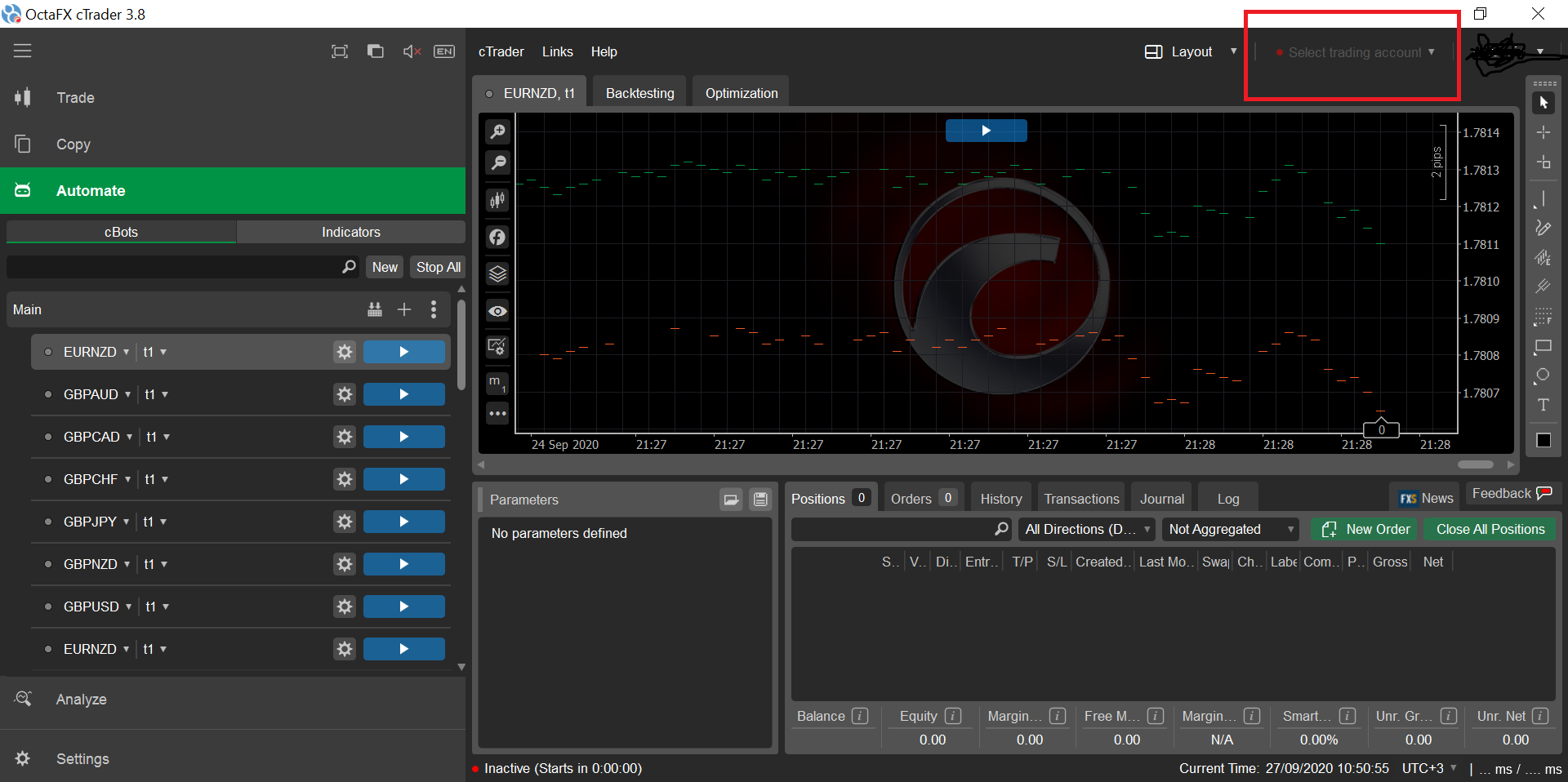Start the GBPUSD cBot instance
Viewport: 1568px width, 782px height.
tap(404, 606)
